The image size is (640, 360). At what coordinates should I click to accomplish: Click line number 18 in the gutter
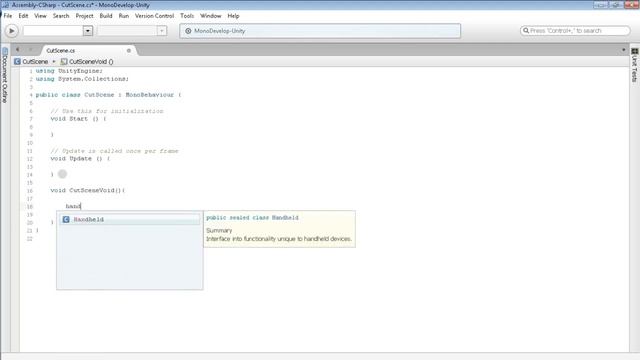30,207
